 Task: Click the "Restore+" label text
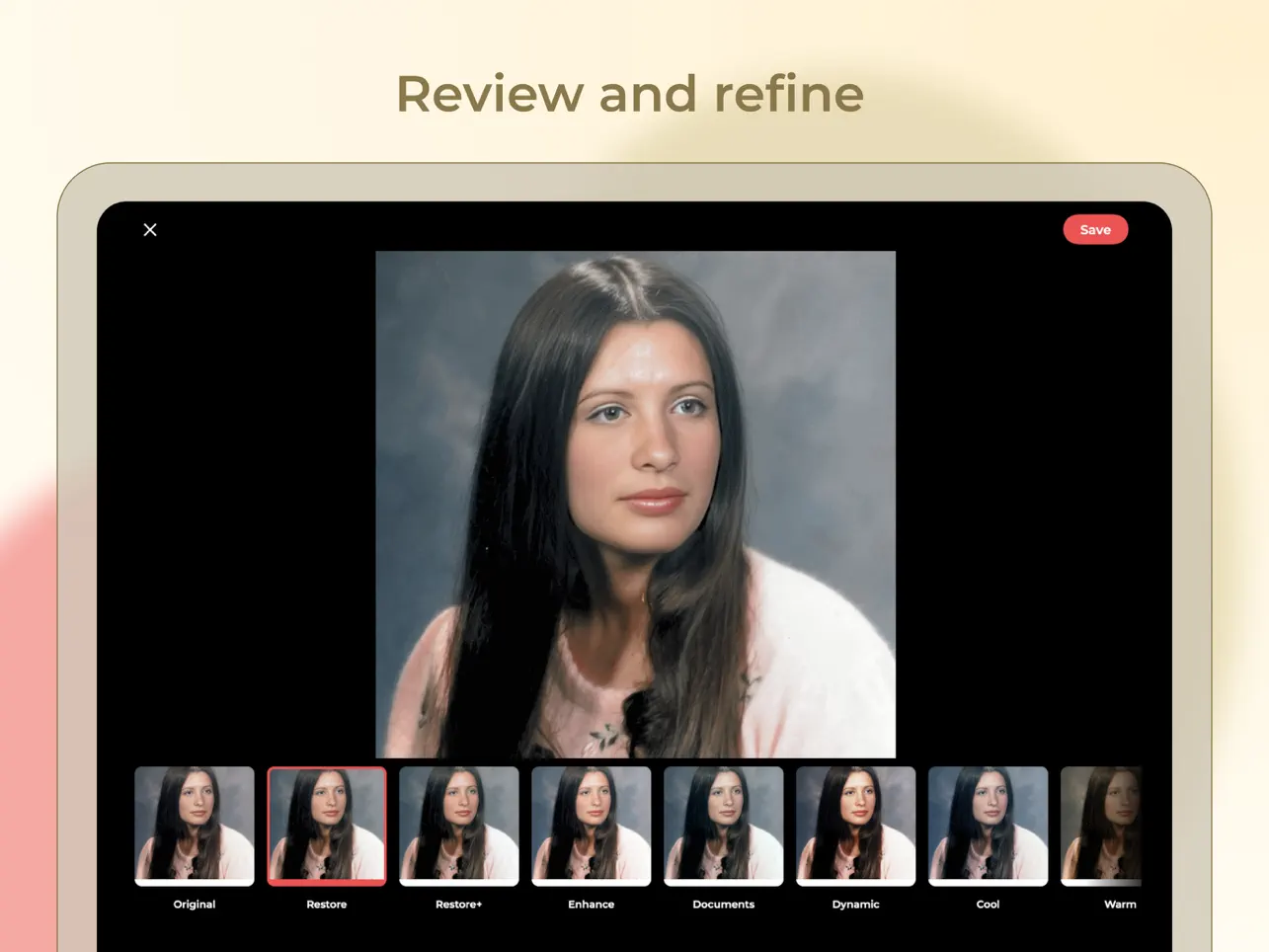pos(459,905)
